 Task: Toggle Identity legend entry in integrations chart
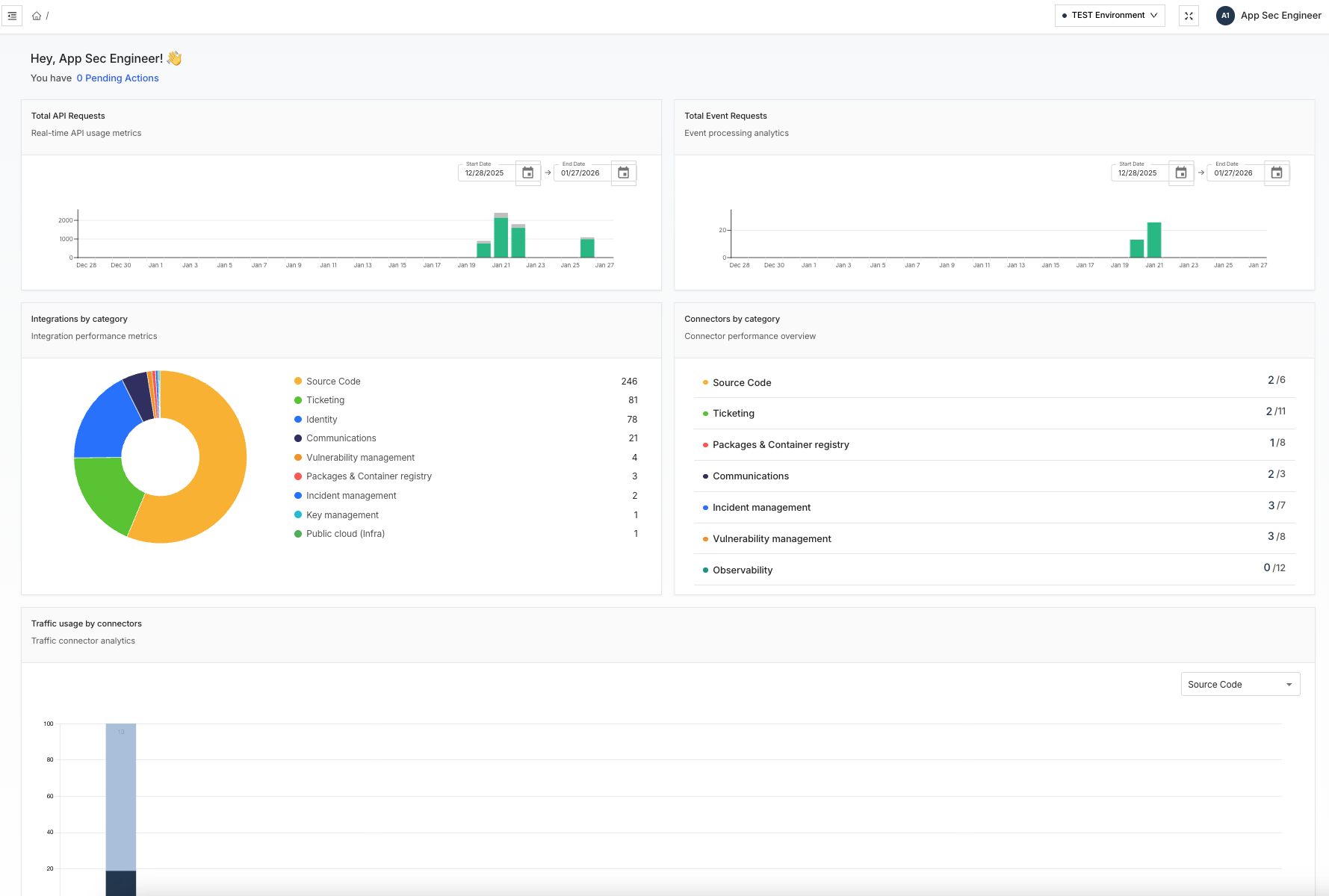[x=321, y=420]
